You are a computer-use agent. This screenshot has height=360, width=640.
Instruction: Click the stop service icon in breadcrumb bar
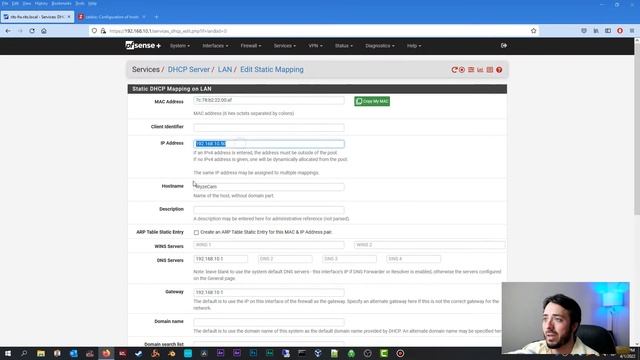[x=462, y=70]
